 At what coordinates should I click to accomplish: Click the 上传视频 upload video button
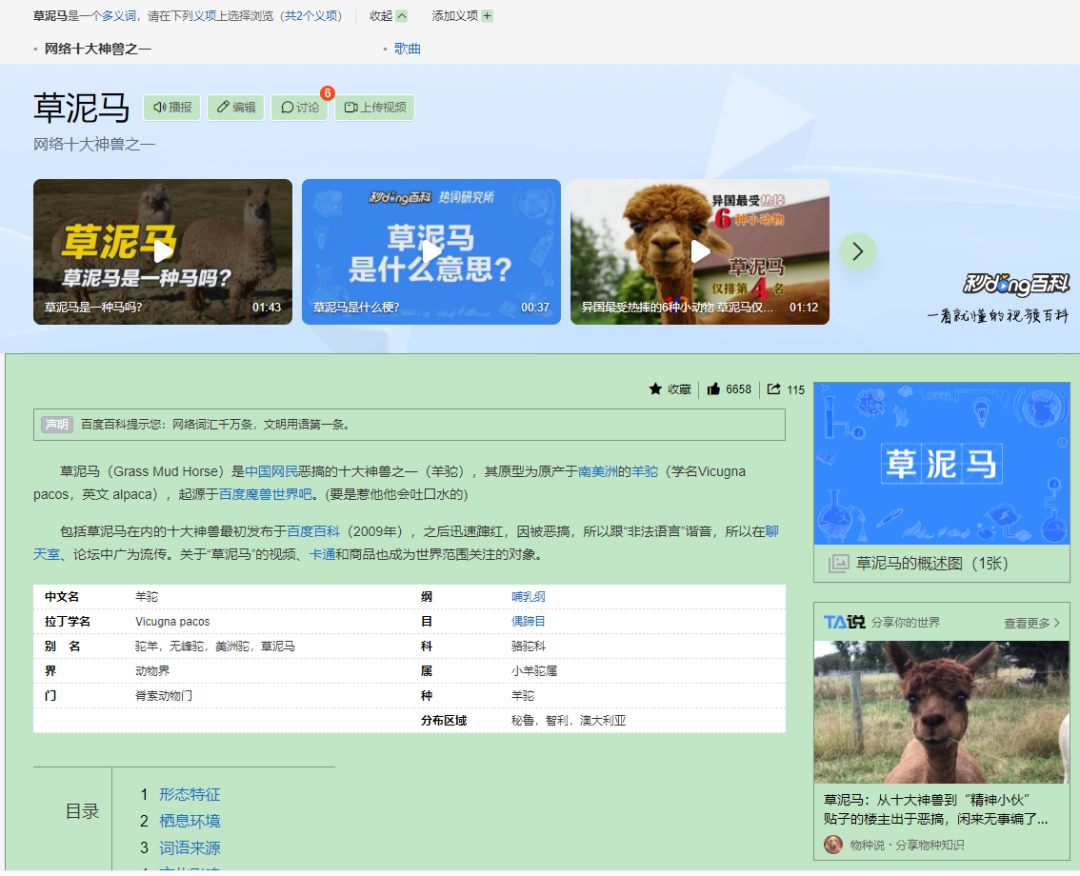(375, 107)
